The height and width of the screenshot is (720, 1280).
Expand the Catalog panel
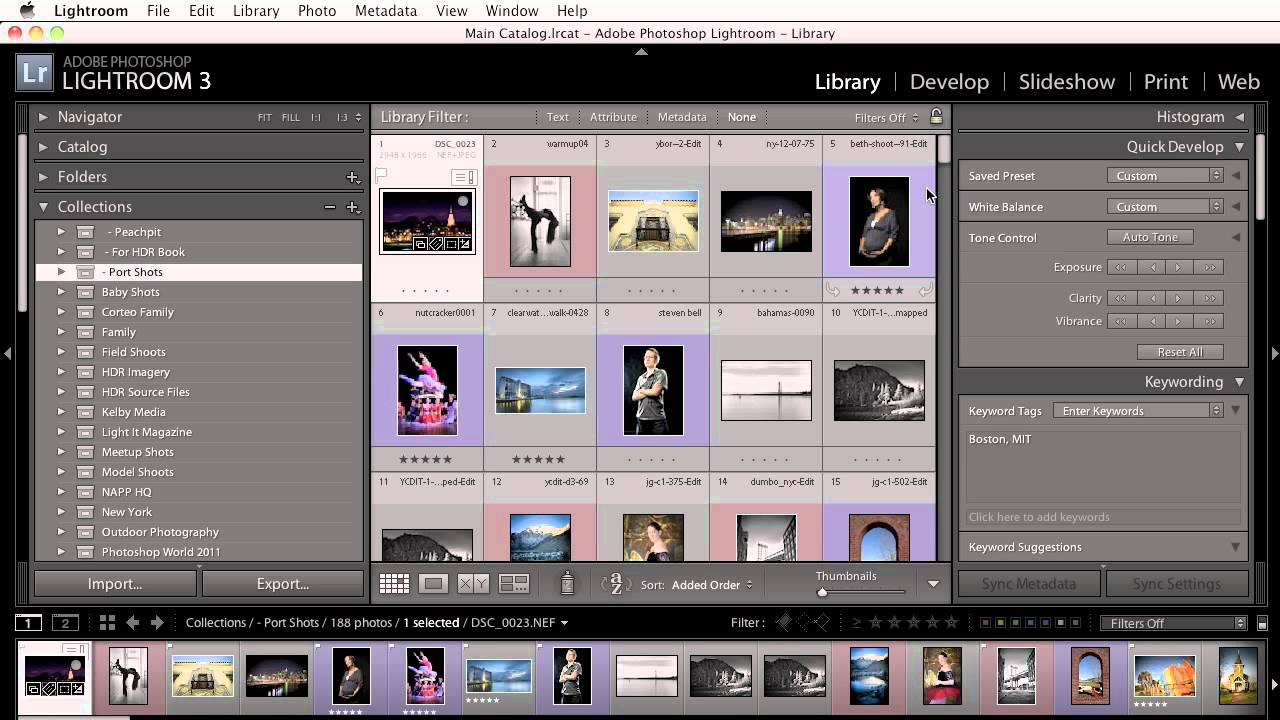(x=43, y=147)
